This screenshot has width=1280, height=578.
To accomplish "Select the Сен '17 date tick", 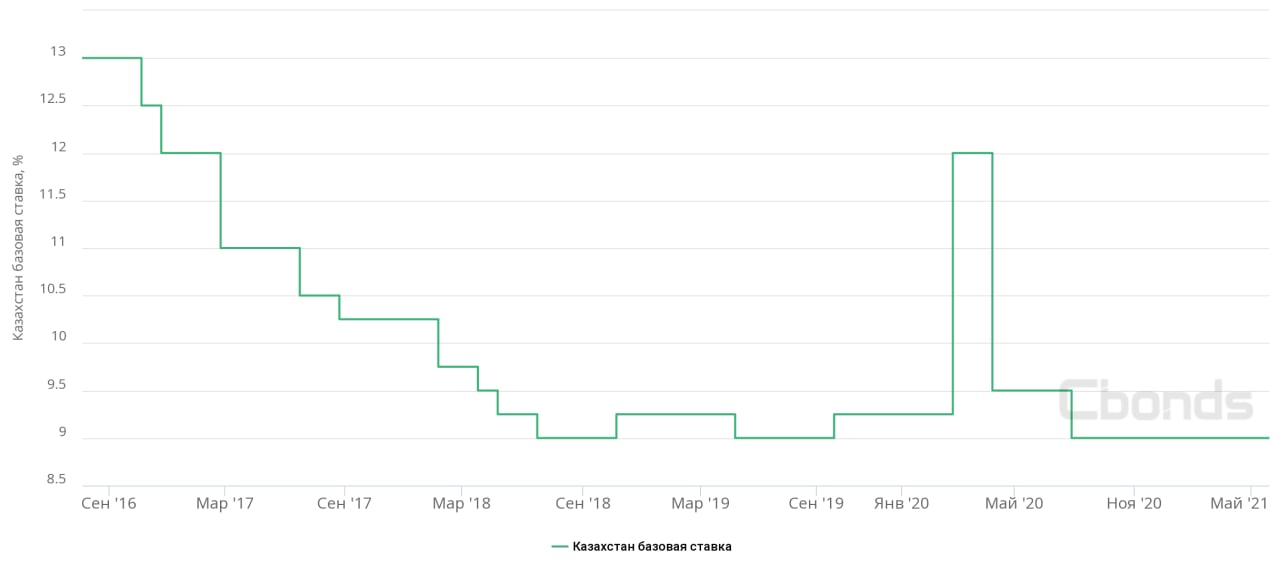I will tap(344, 504).
